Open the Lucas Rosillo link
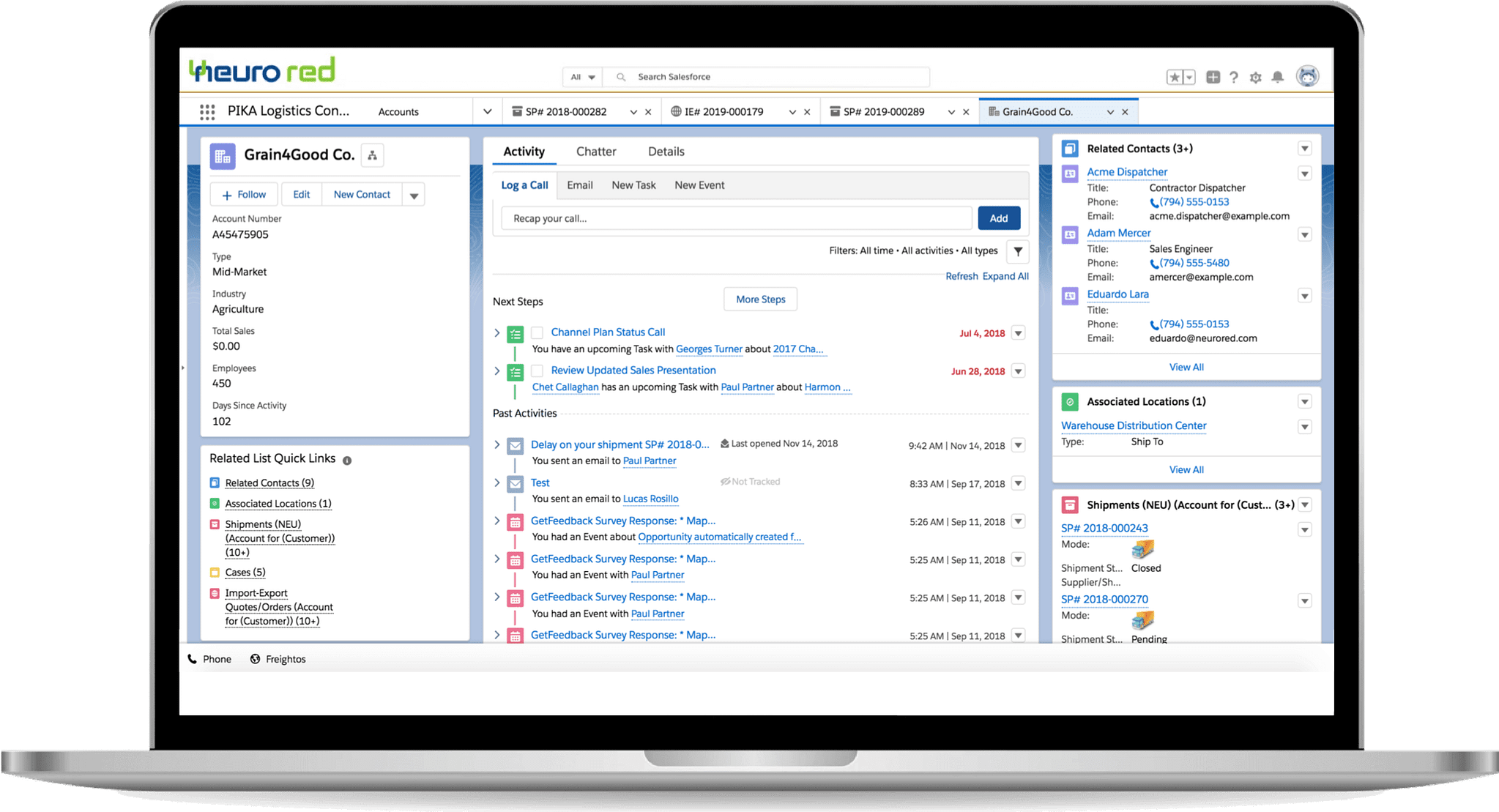Screen dimensions: 1499x812 click(x=650, y=499)
